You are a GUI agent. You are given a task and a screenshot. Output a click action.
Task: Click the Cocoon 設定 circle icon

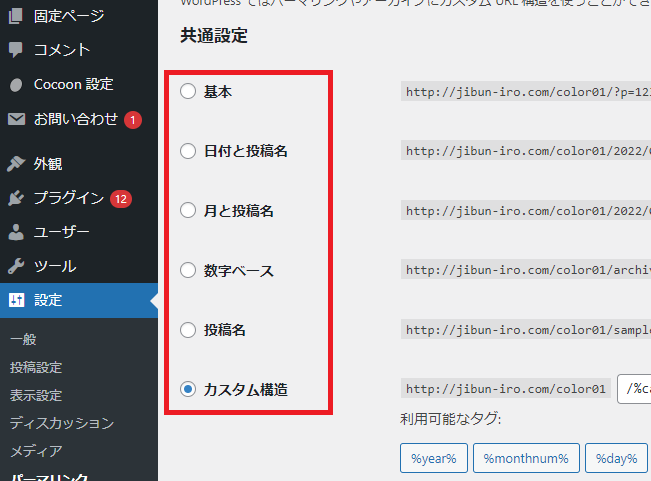pos(16,85)
